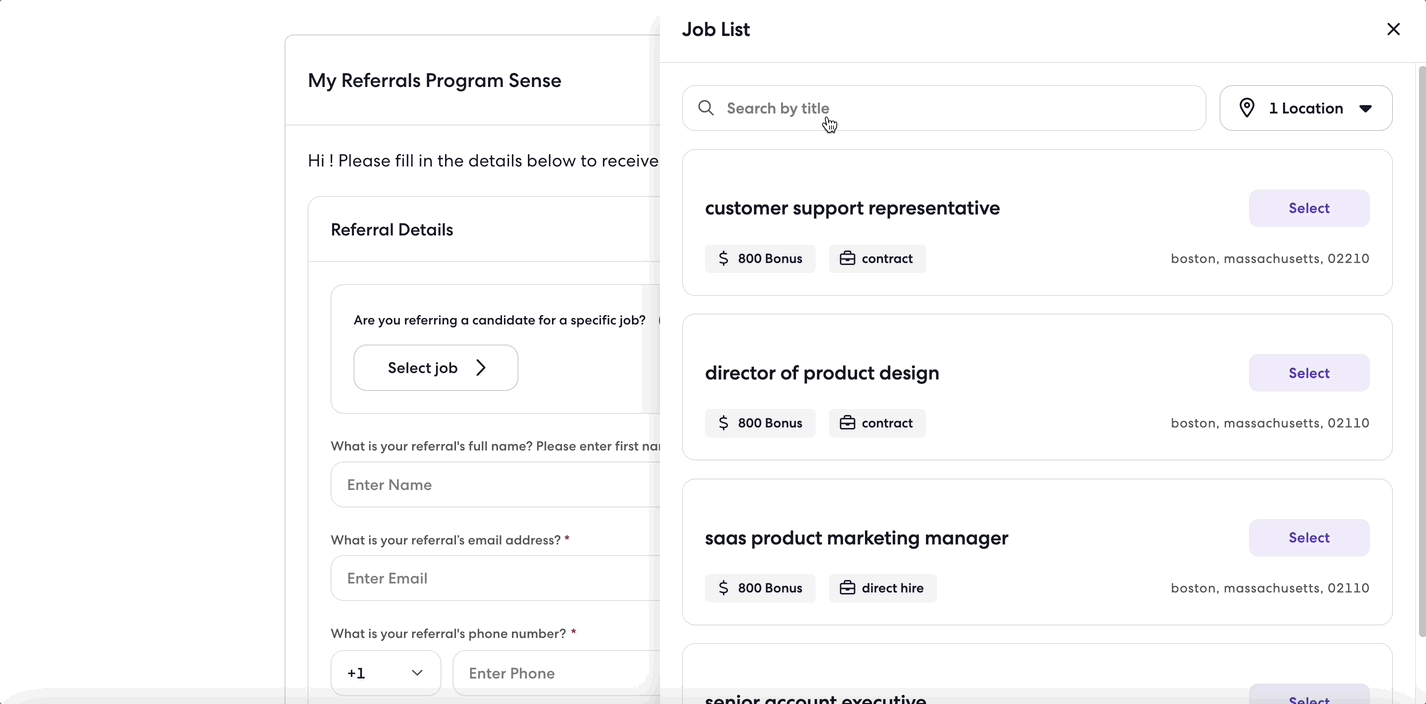1426x704 pixels.
Task: Click 800 Bonus on customer support representative card
Action: click(760, 258)
